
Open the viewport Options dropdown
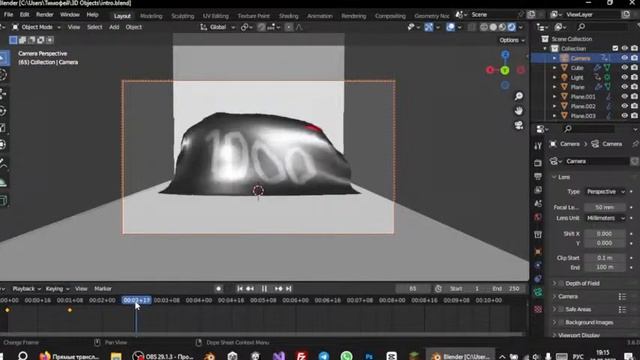coord(512,40)
